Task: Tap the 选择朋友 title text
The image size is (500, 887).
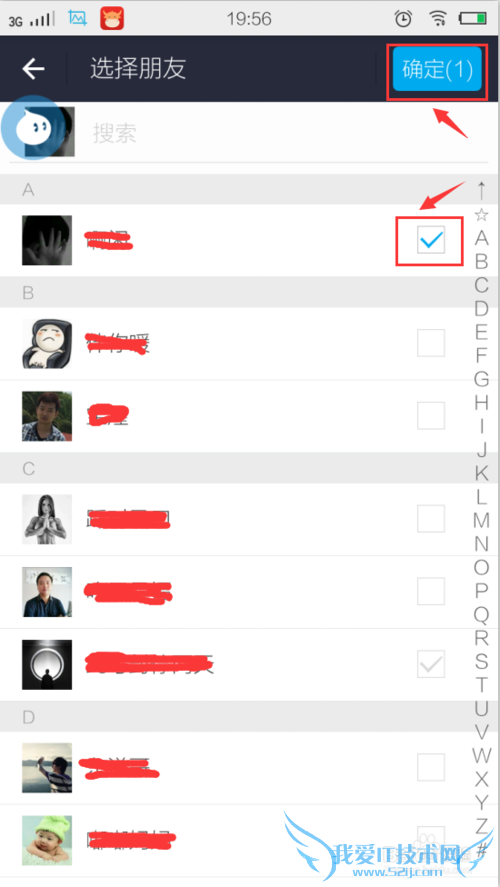Action: click(x=138, y=69)
